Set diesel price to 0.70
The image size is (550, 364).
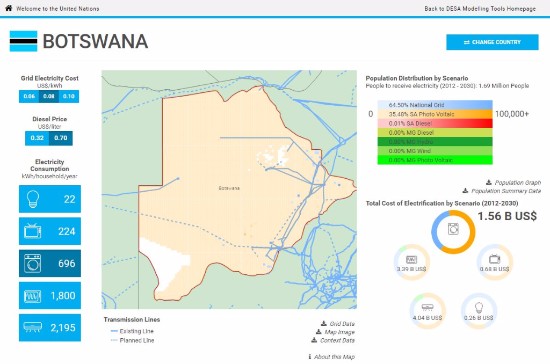click(61, 138)
